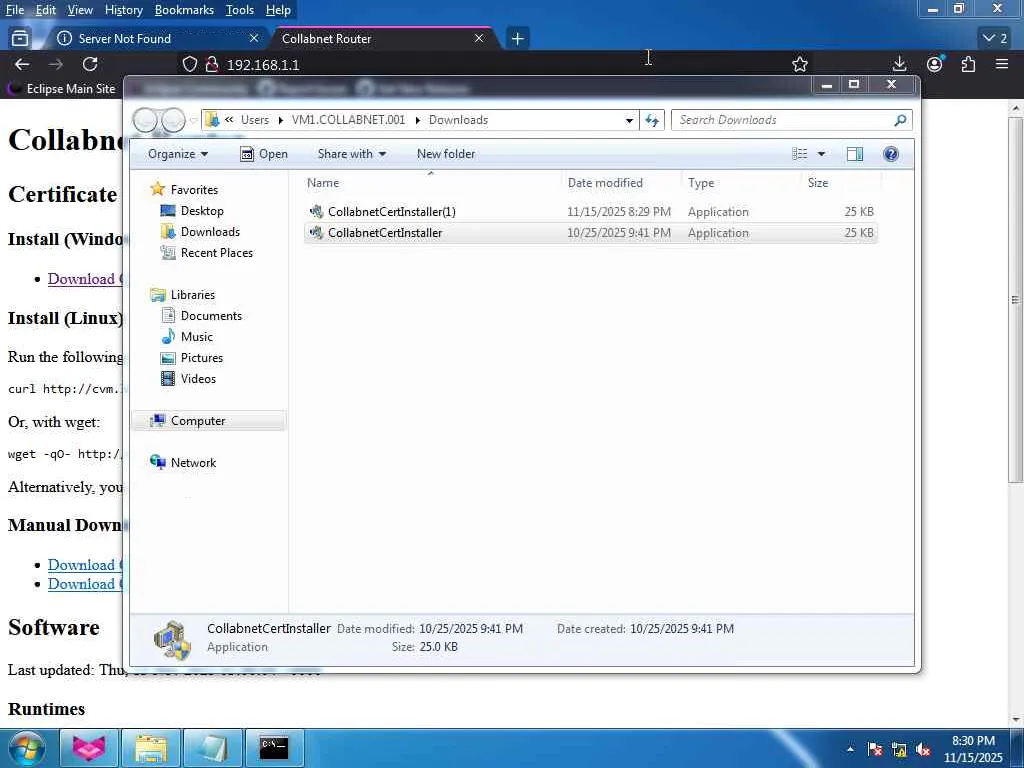Select Computer in the navigation pane
1024x768 pixels.
(x=198, y=421)
